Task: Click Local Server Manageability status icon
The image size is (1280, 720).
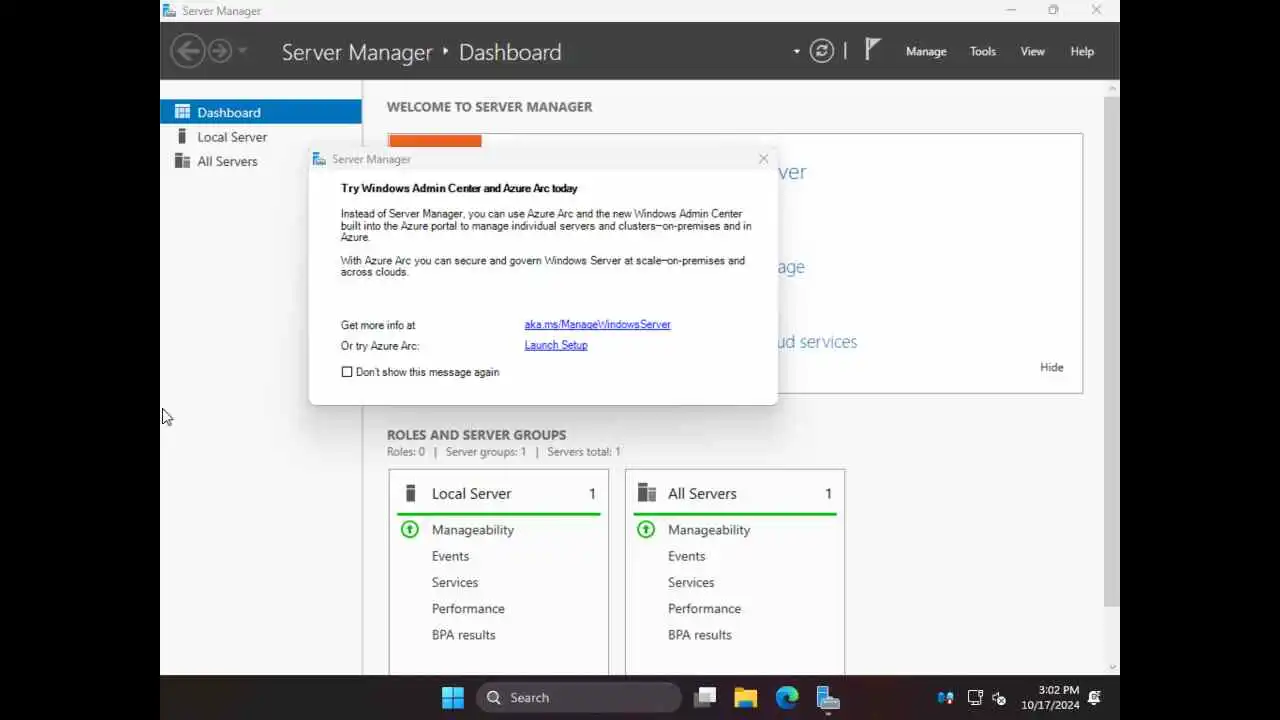Action: 410,530
